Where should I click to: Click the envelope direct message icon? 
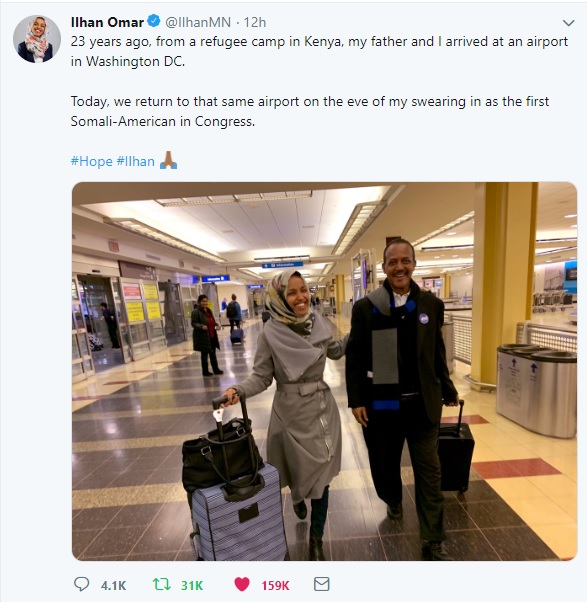point(321,584)
